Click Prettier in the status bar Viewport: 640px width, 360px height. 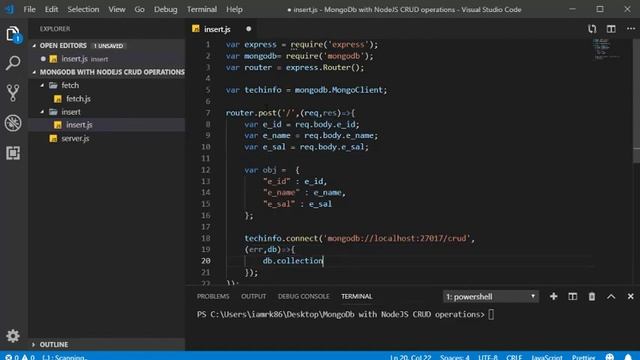584,357
